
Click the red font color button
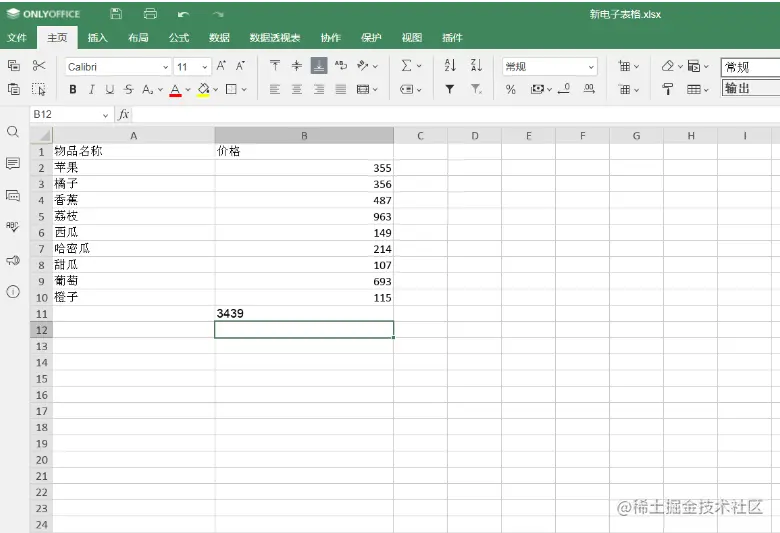[x=175, y=90]
